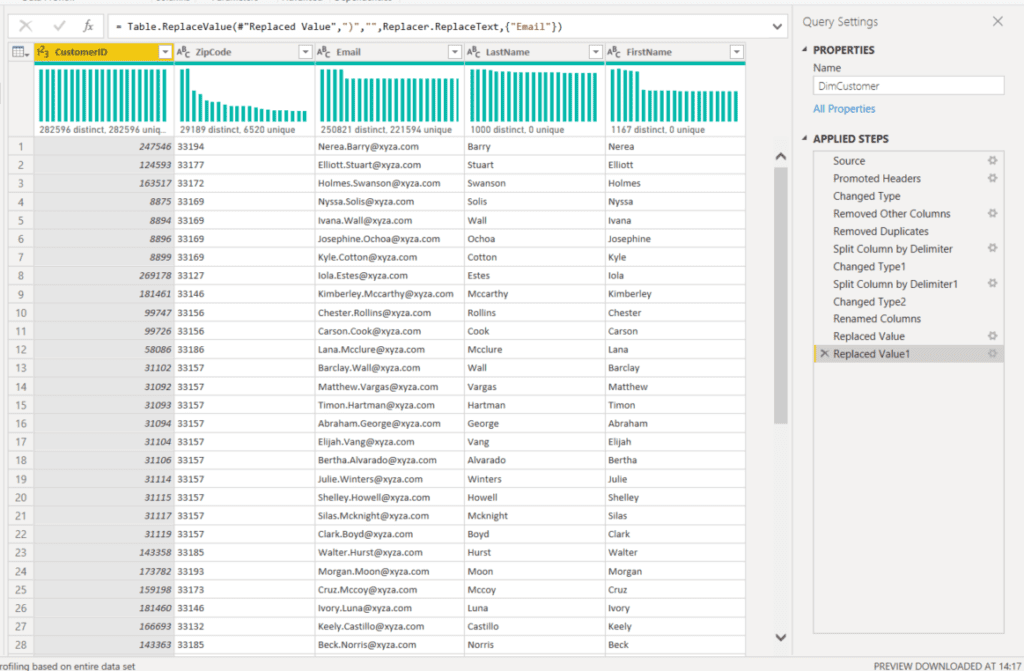This screenshot has height=671, width=1024.
Task: Open the ZipCode column filter dropdown
Action: [306, 52]
